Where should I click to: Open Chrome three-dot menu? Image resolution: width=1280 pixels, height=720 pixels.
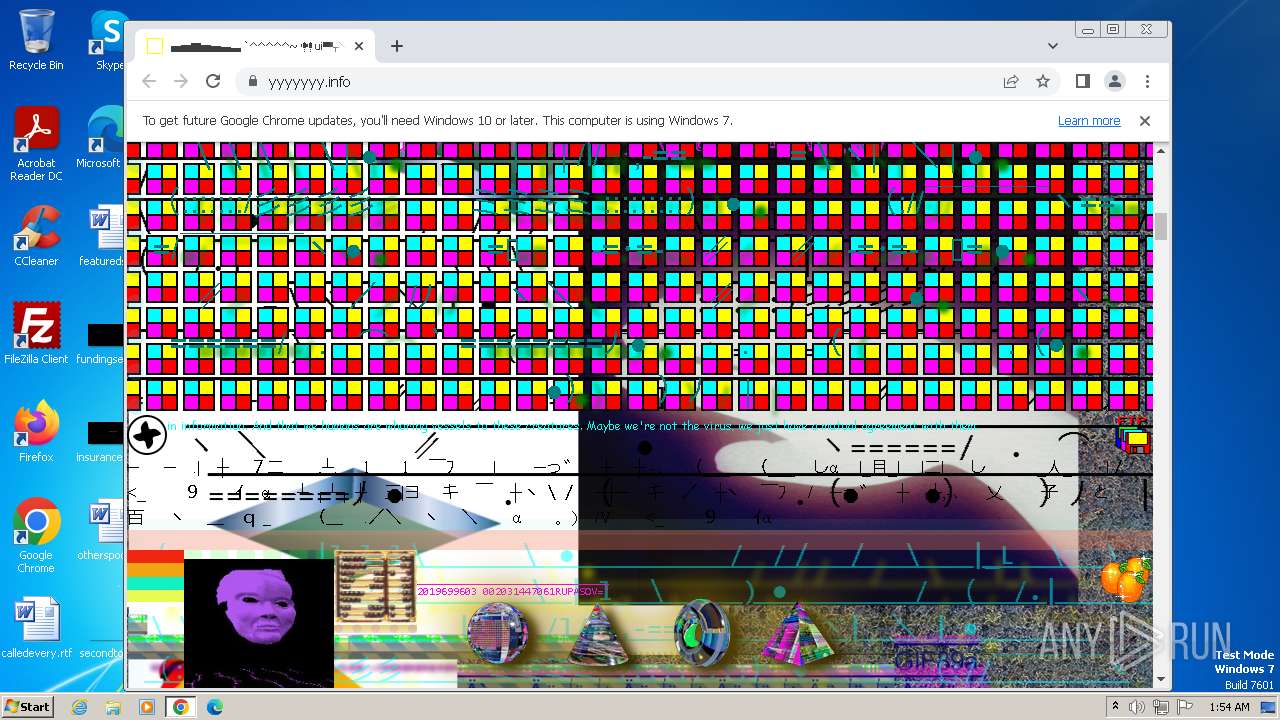click(x=1147, y=81)
